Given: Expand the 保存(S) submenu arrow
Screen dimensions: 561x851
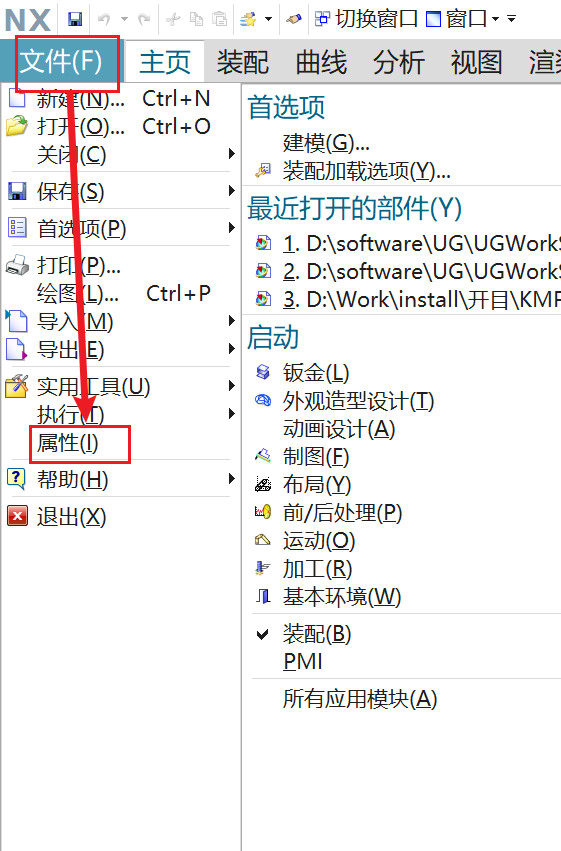Looking at the screenshot, I should pyautogui.click(x=232, y=191).
